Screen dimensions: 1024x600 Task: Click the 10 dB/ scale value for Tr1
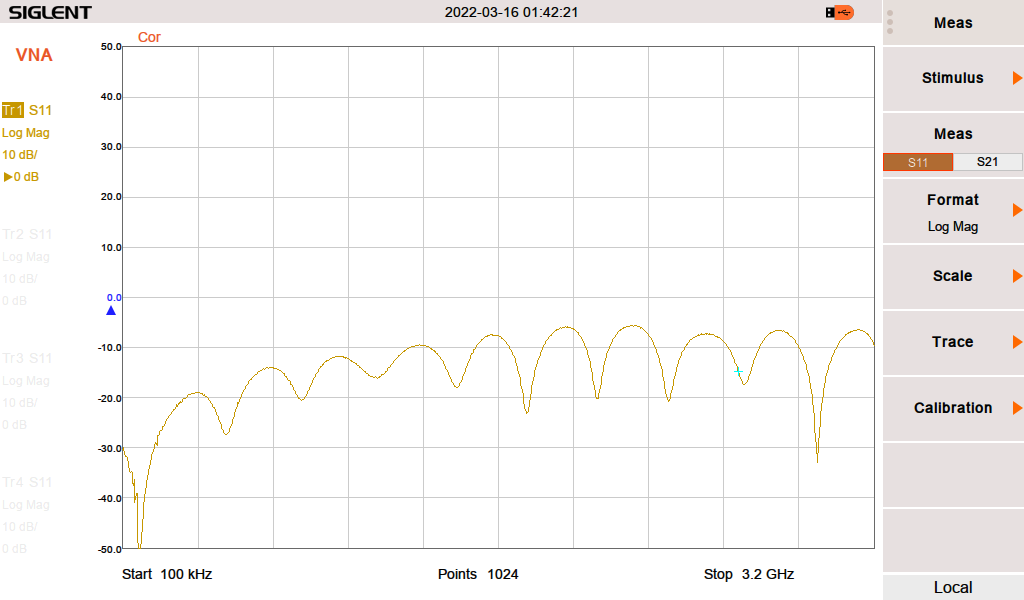click(20, 155)
